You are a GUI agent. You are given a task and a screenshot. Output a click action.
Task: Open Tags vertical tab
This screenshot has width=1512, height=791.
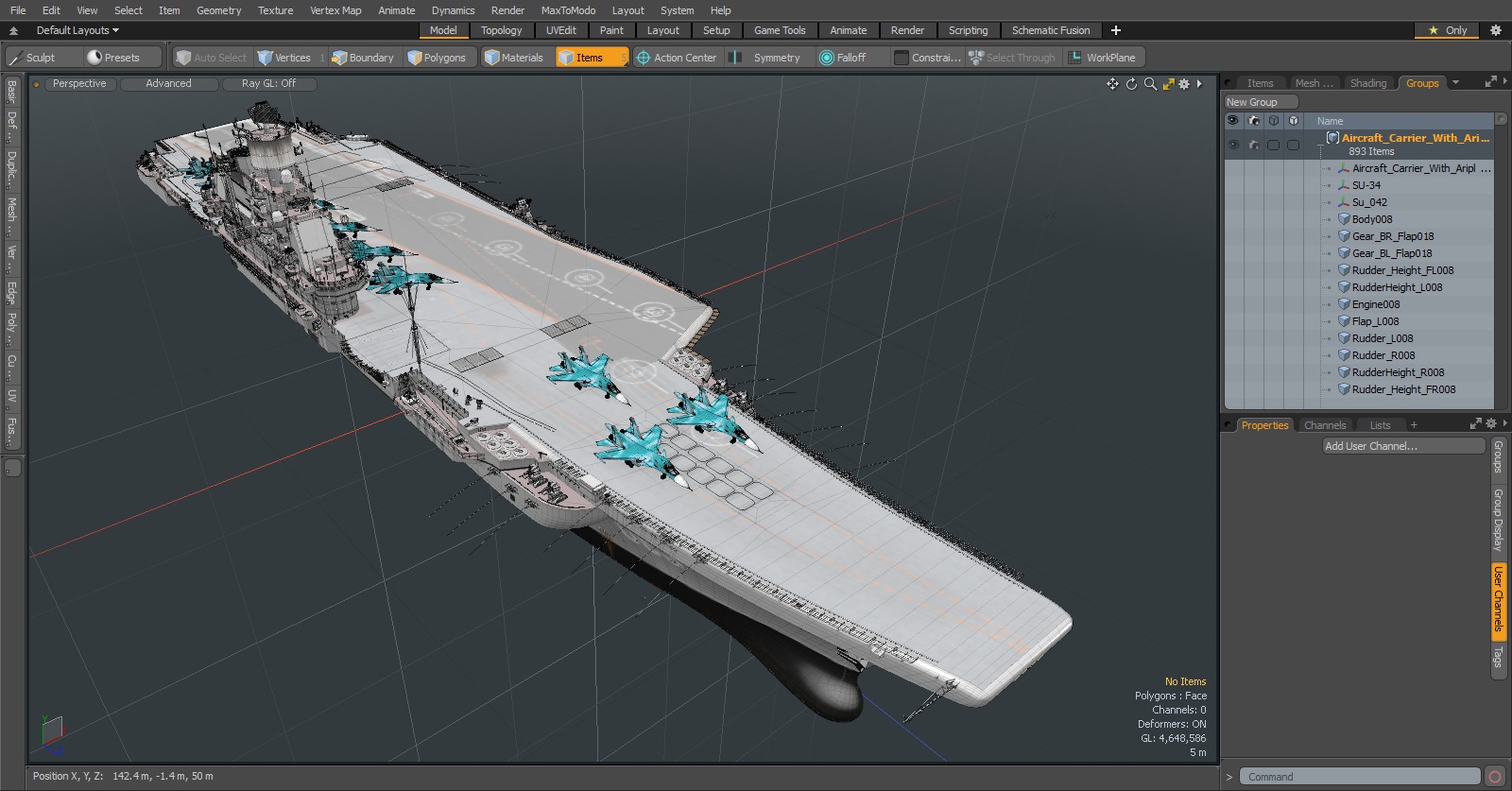[1498, 657]
